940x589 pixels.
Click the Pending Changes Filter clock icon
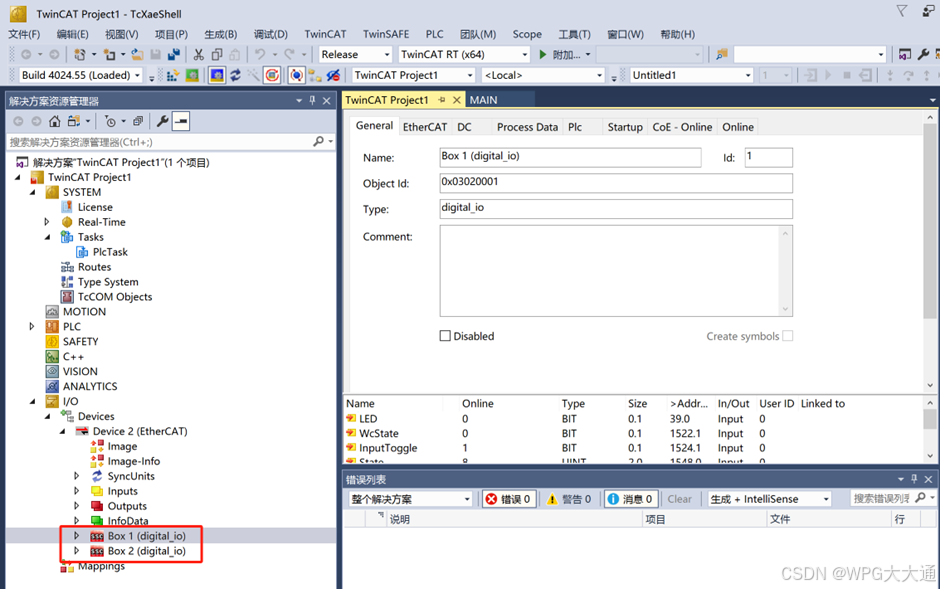click(x=110, y=121)
